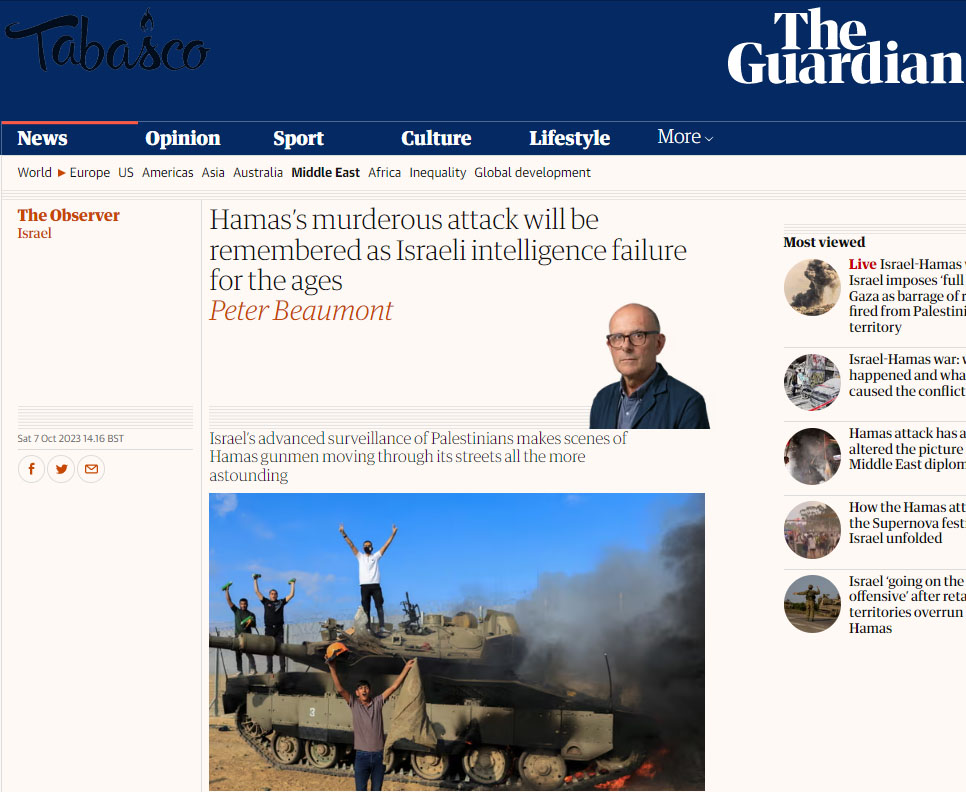Expand the More menu

[685, 137]
